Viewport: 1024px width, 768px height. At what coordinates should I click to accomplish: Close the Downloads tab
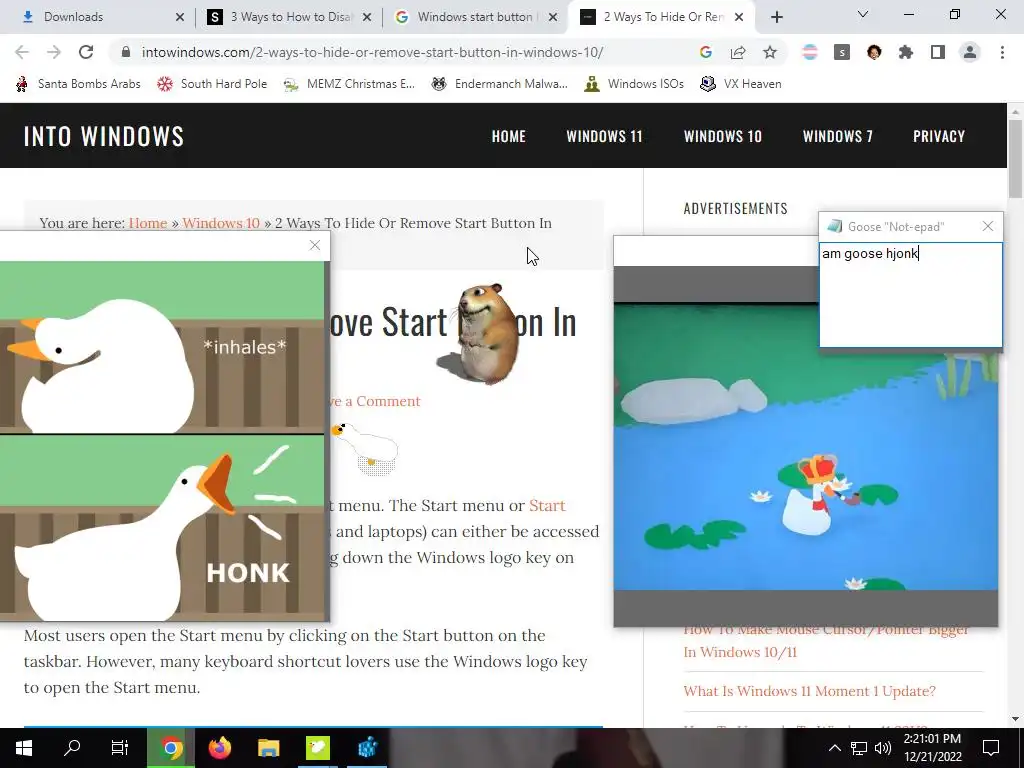[x=180, y=17]
